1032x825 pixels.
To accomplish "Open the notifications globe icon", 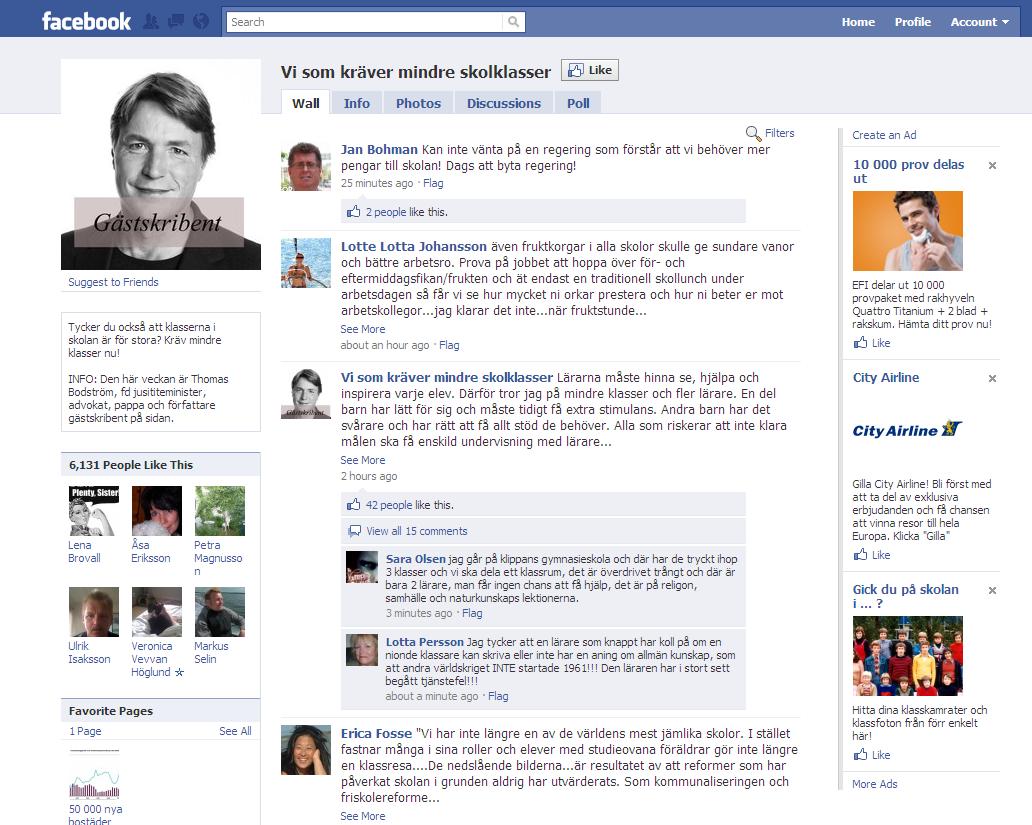I will click(x=200, y=21).
